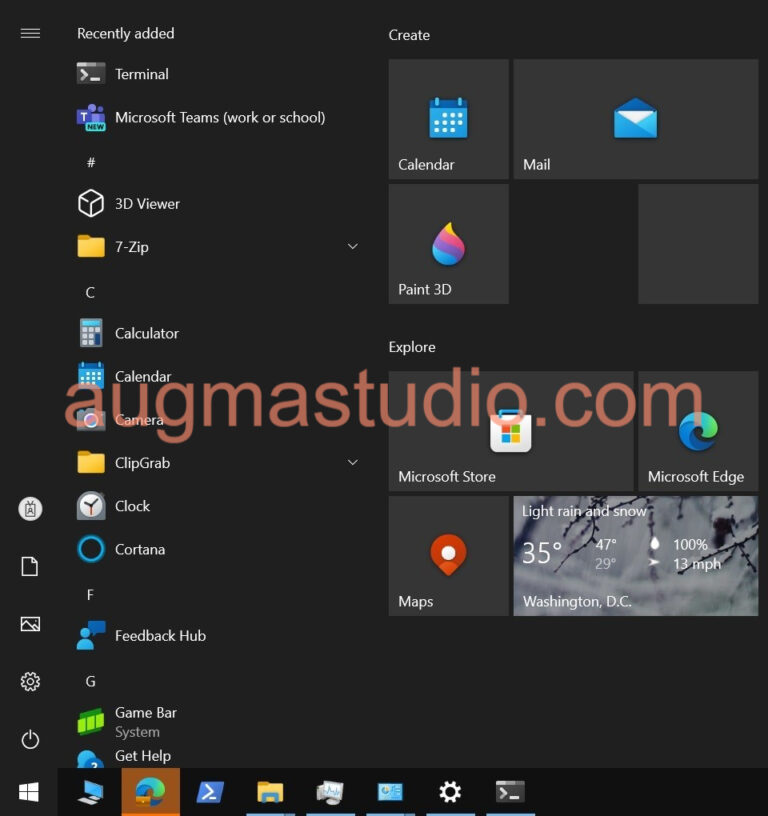Expand the Start menu hamburger button

(30, 33)
